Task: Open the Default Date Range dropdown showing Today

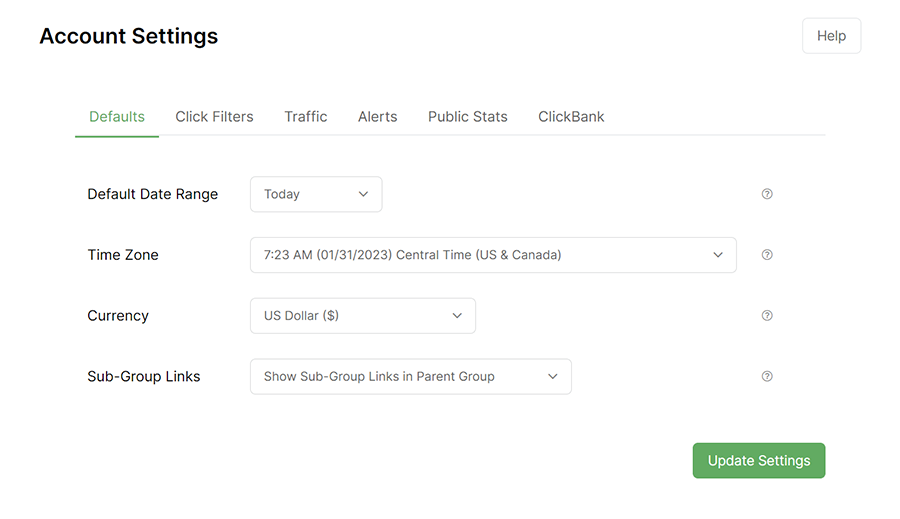Action: pos(315,194)
